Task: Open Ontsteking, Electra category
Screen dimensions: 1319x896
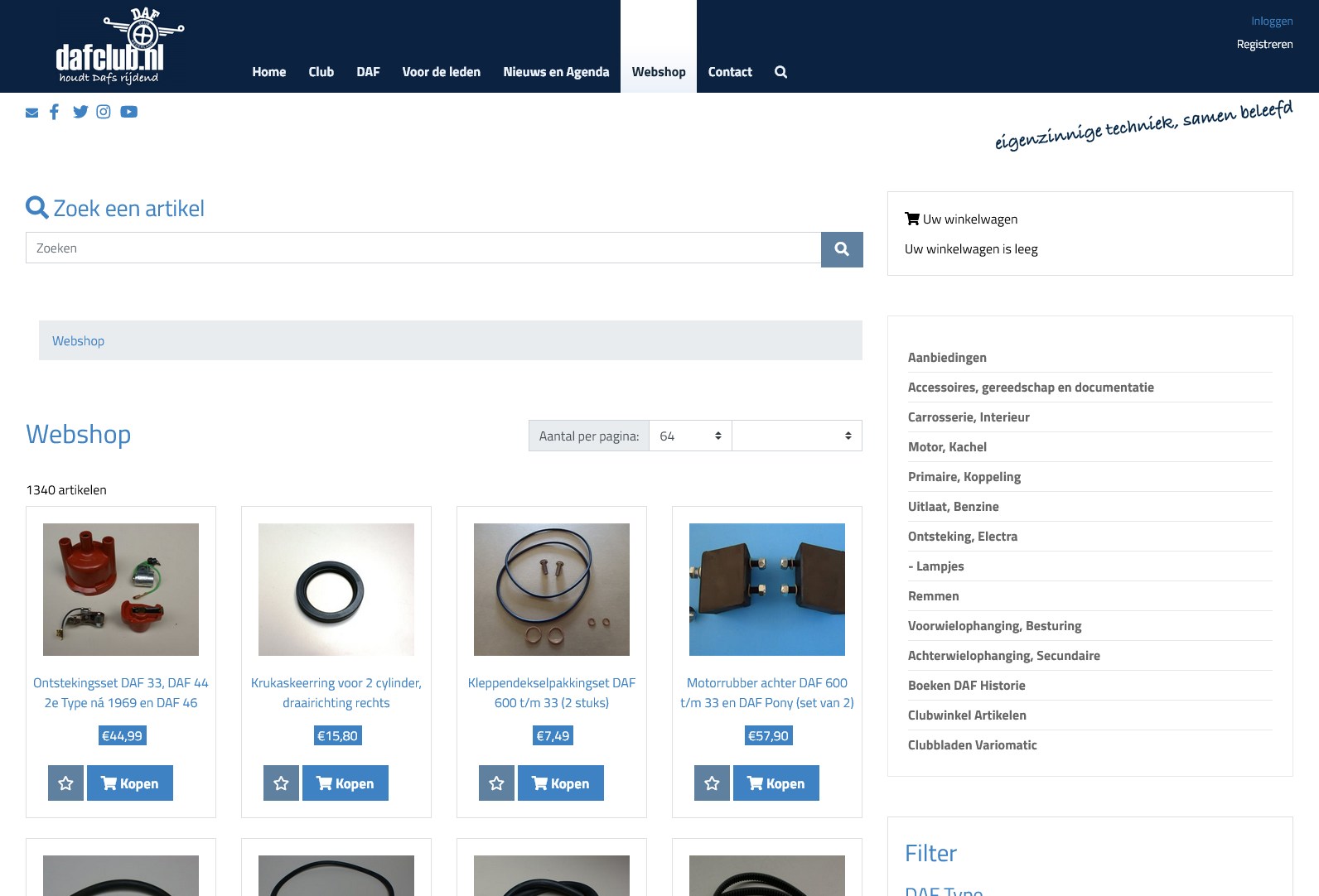Action: pyautogui.click(x=963, y=537)
